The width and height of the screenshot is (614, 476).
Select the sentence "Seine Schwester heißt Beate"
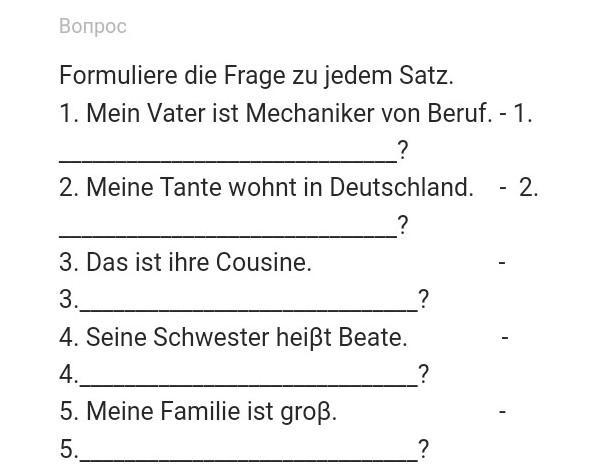(233, 337)
